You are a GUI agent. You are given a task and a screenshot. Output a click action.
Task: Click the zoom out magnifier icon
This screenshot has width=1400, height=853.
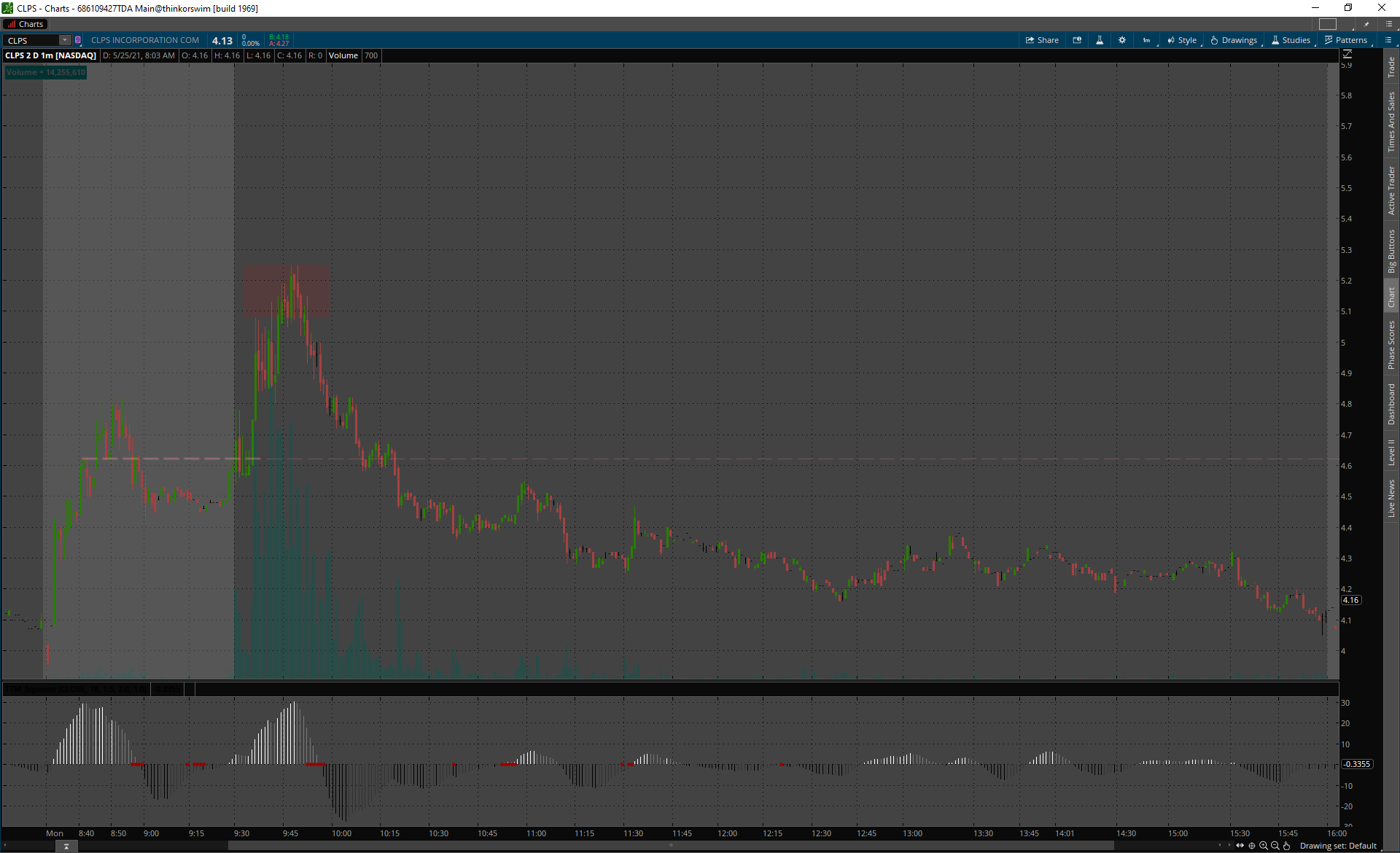coord(1275,846)
